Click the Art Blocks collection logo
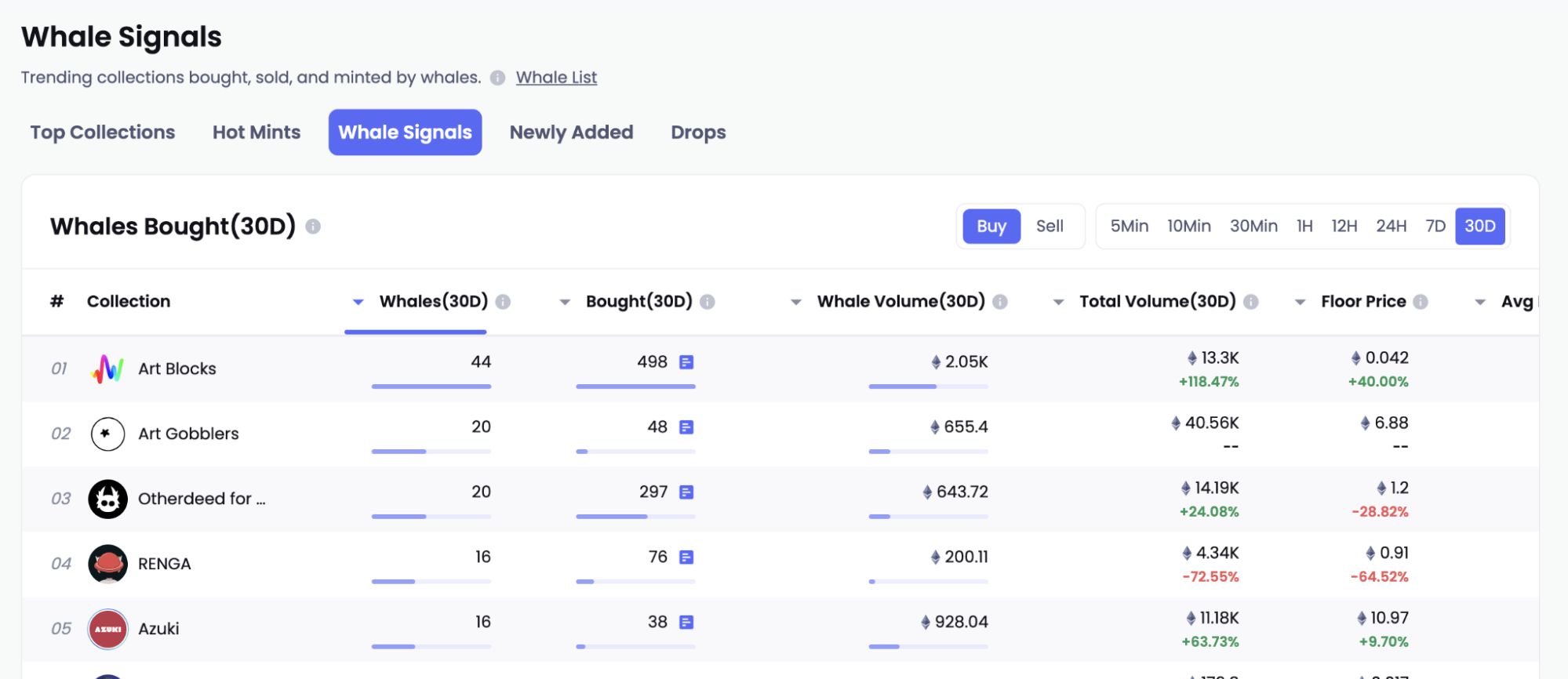This screenshot has width=1568, height=679. coord(107,369)
